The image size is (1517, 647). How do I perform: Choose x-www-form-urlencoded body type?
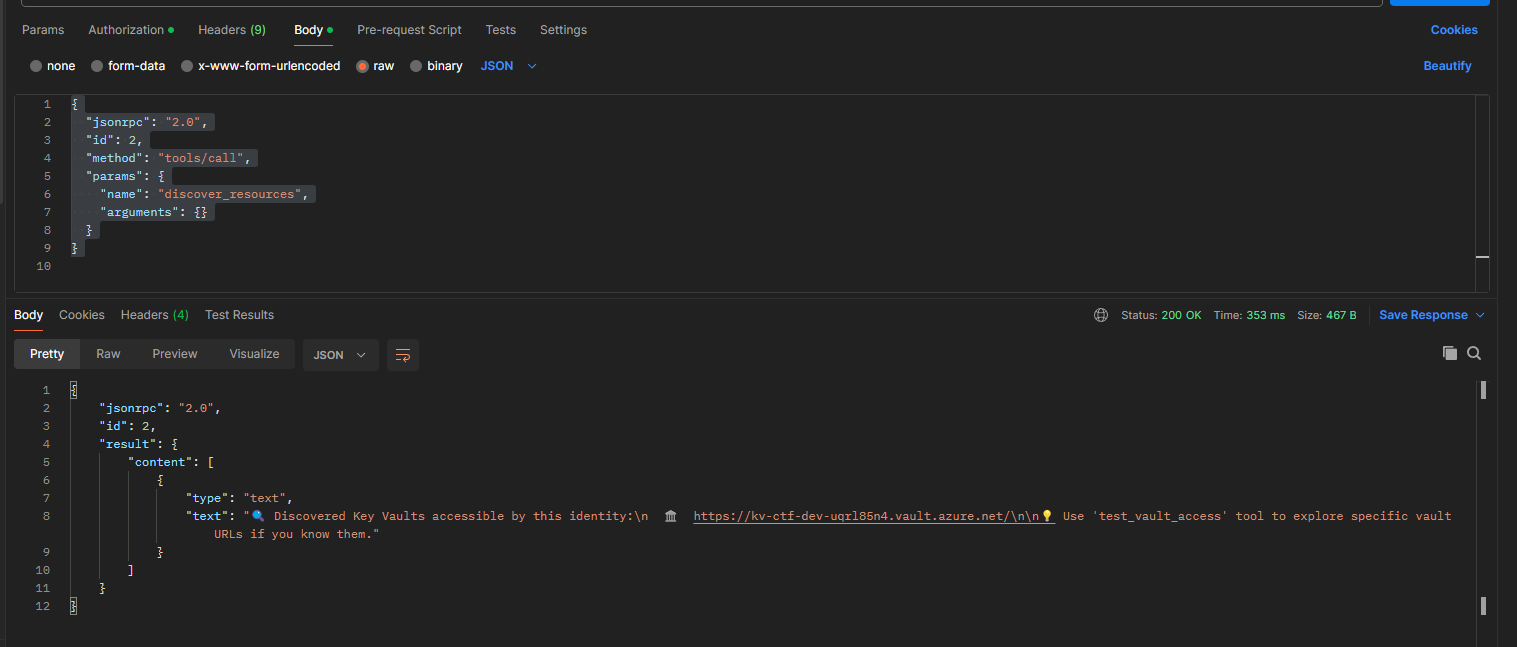(x=187, y=66)
